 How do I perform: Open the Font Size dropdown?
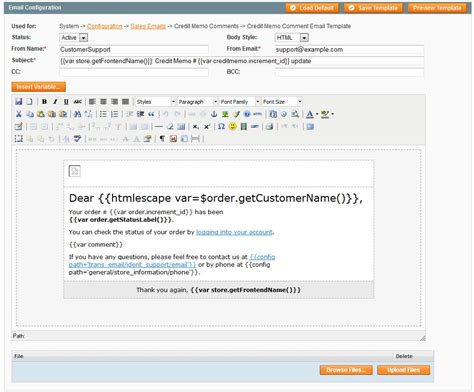tap(281, 102)
